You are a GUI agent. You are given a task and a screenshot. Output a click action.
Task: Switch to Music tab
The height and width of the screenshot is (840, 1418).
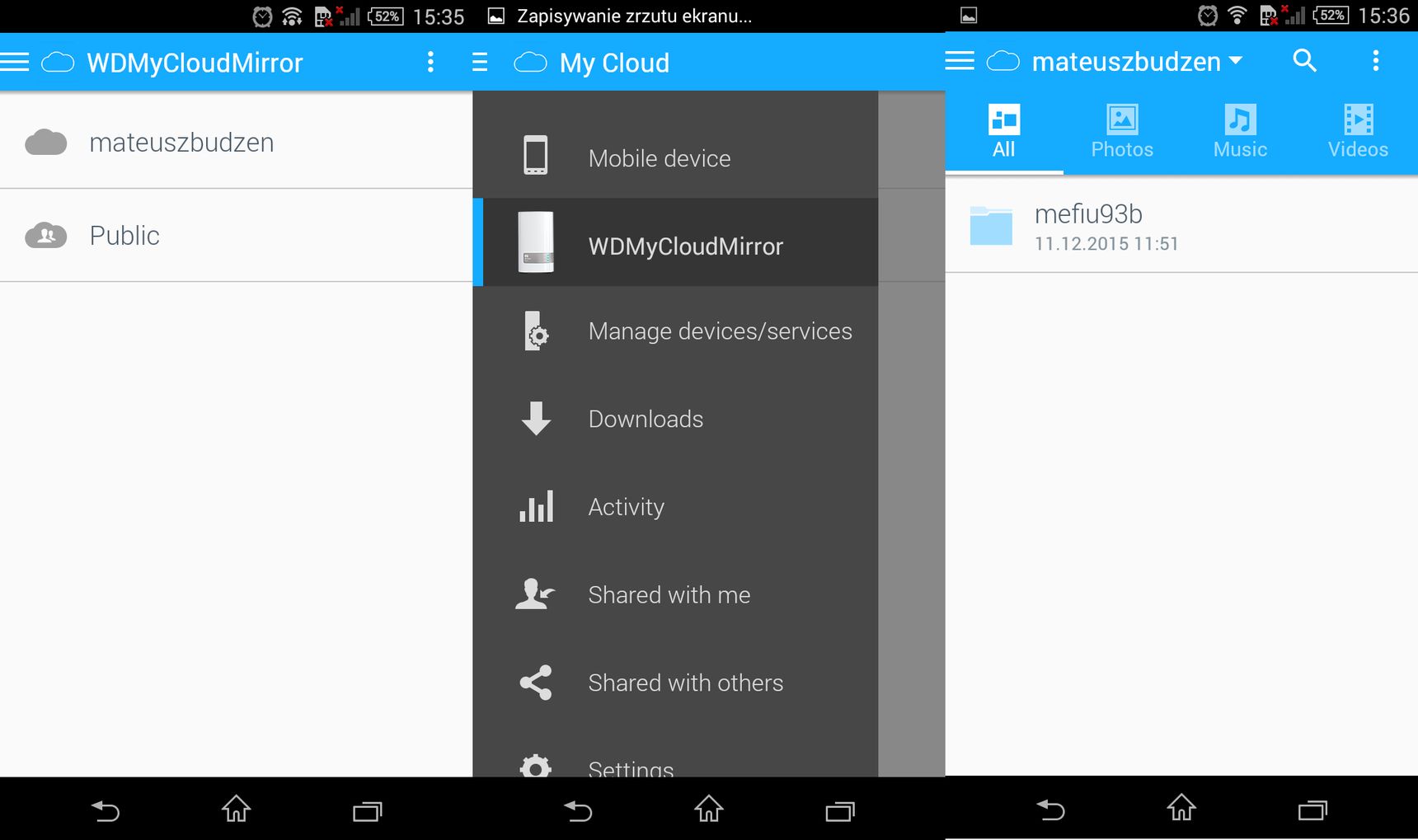(x=1240, y=132)
